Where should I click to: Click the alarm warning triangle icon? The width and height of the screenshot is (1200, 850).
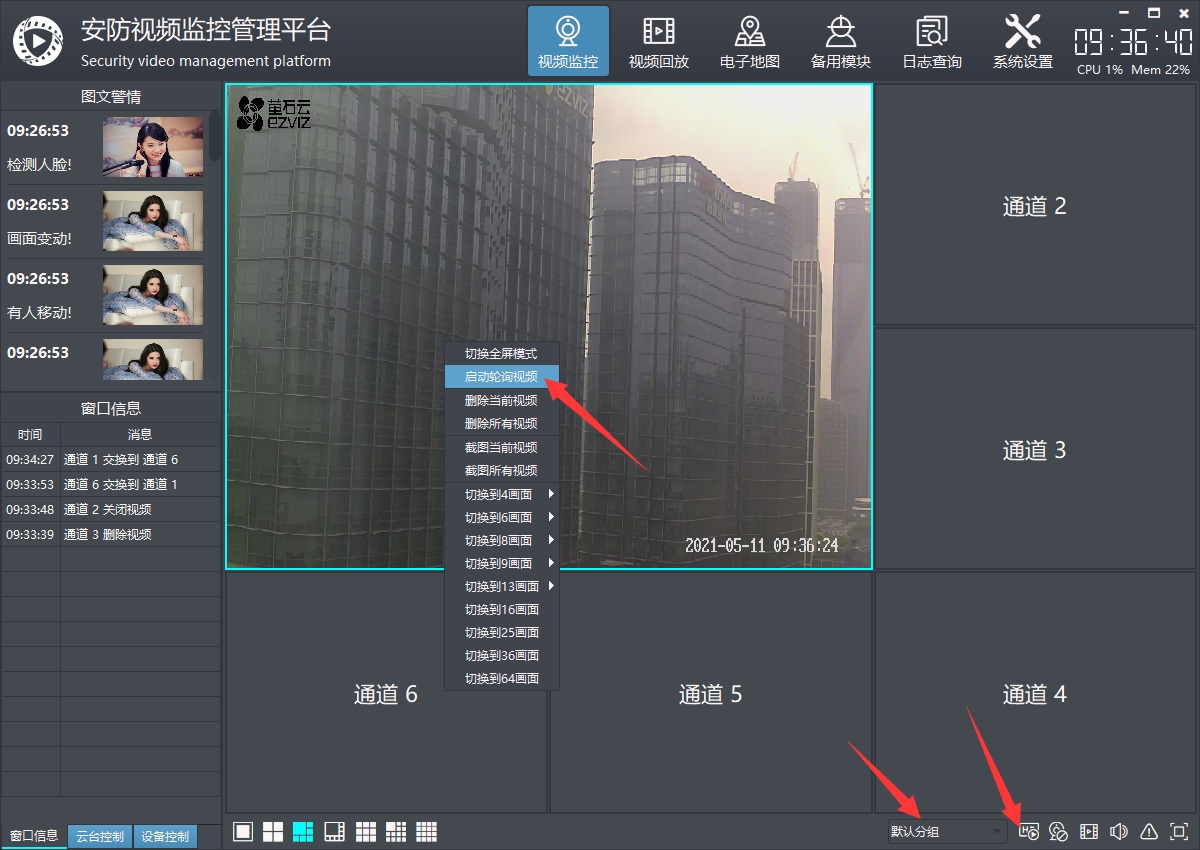click(1149, 831)
